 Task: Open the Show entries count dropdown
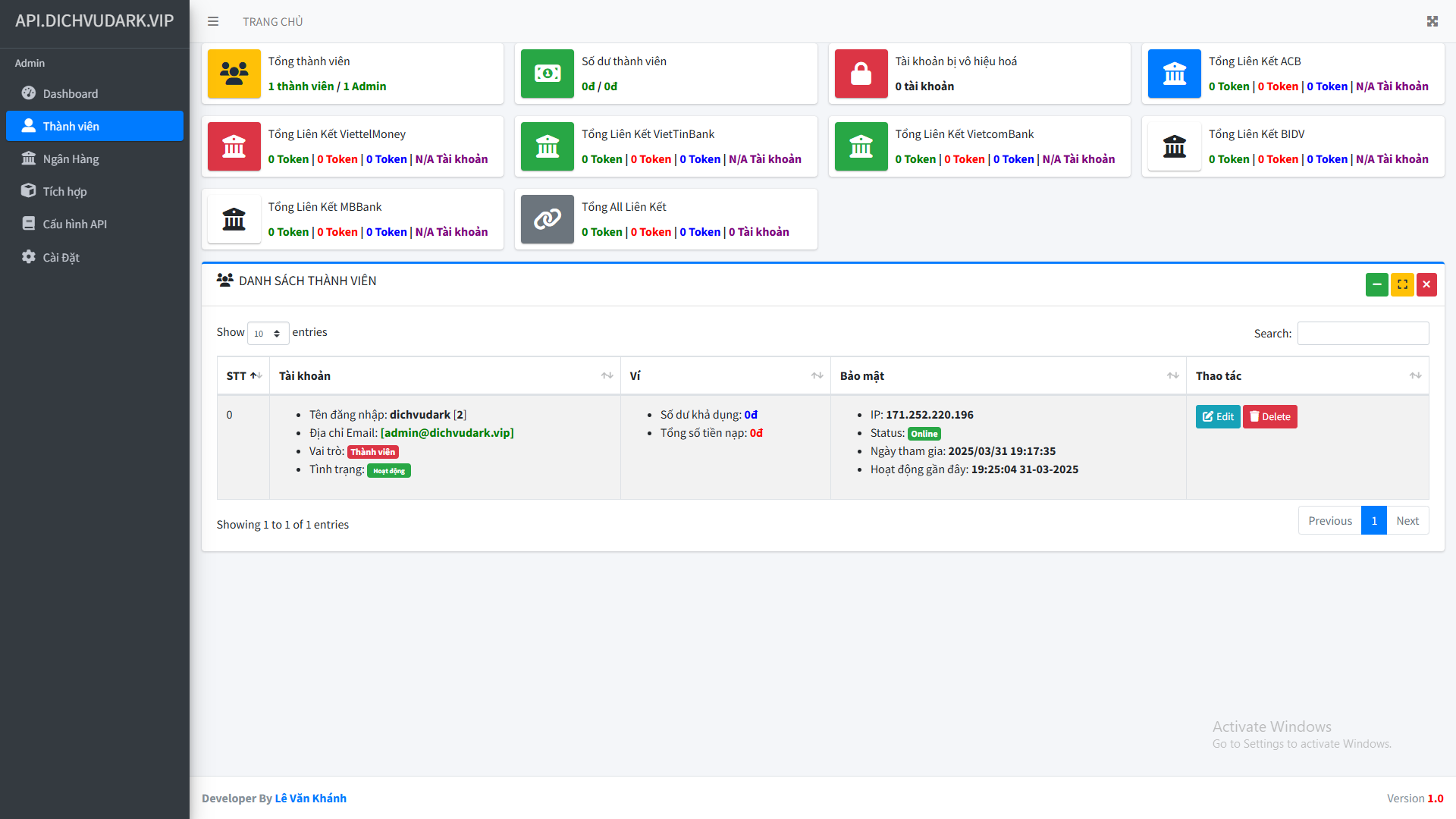pyautogui.click(x=268, y=334)
